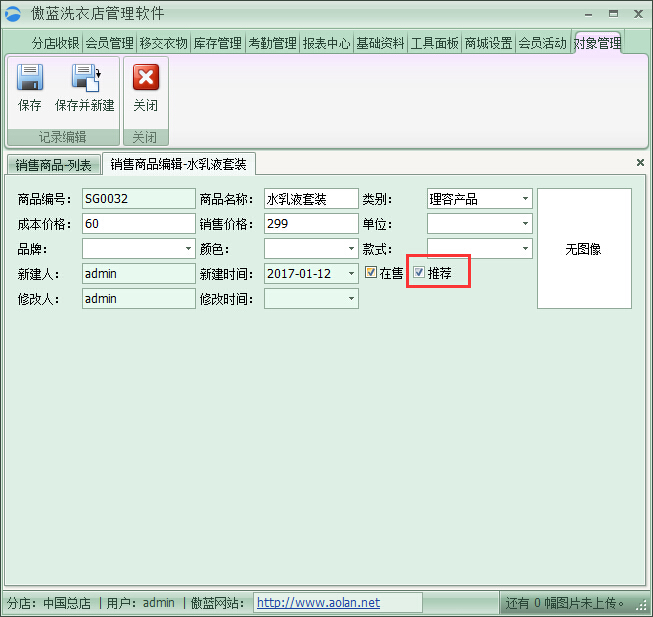Expand the 颜色 color dropdown

point(350,249)
